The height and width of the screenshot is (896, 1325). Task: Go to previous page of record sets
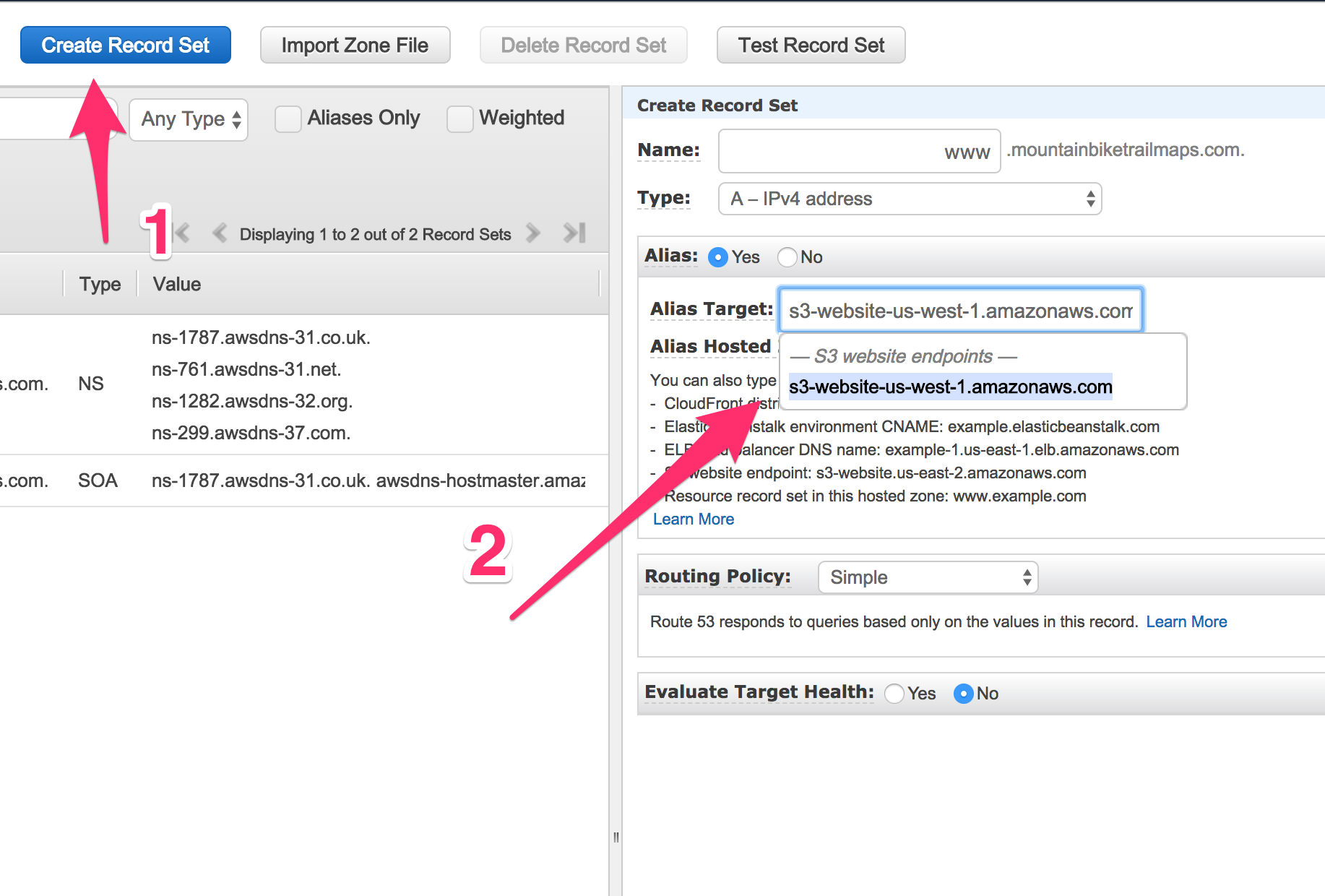click(x=220, y=233)
